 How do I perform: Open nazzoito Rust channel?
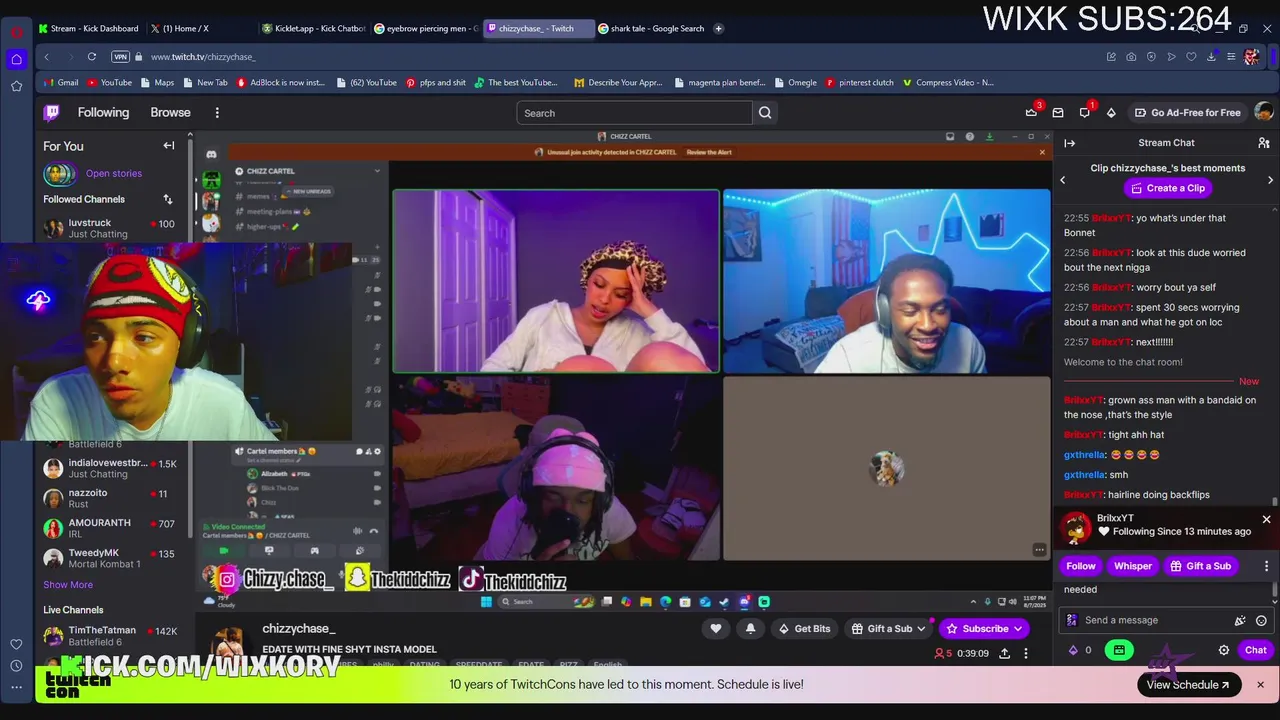click(109, 498)
